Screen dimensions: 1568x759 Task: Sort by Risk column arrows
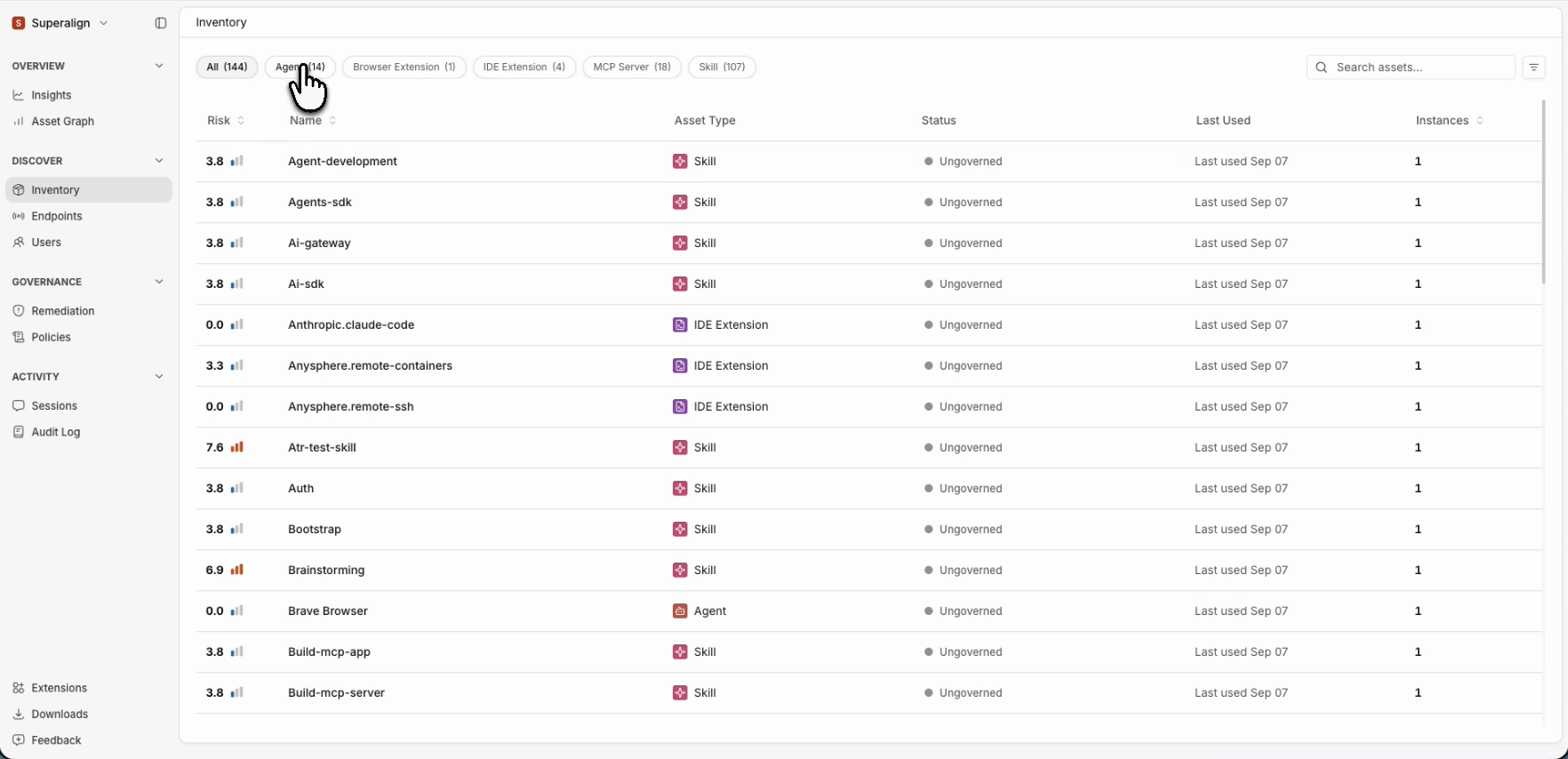coord(241,121)
